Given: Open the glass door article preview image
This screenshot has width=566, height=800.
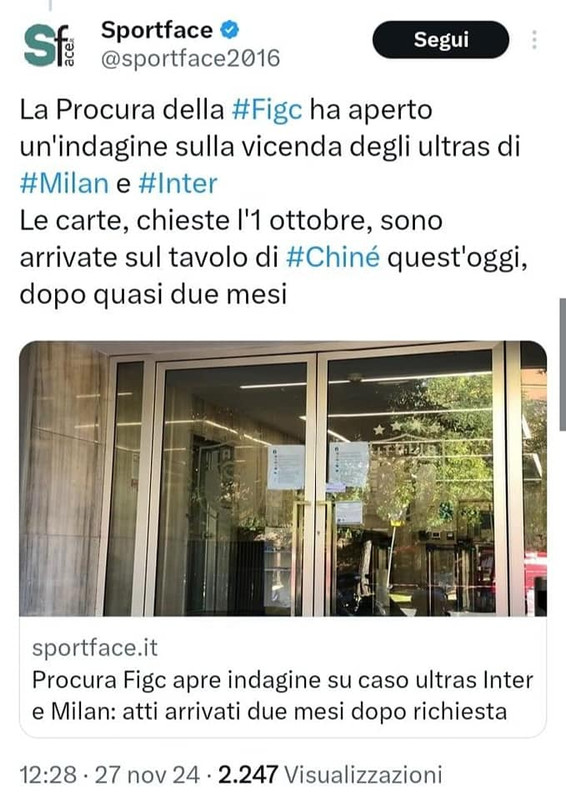Looking at the screenshot, I should (x=283, y=478).
